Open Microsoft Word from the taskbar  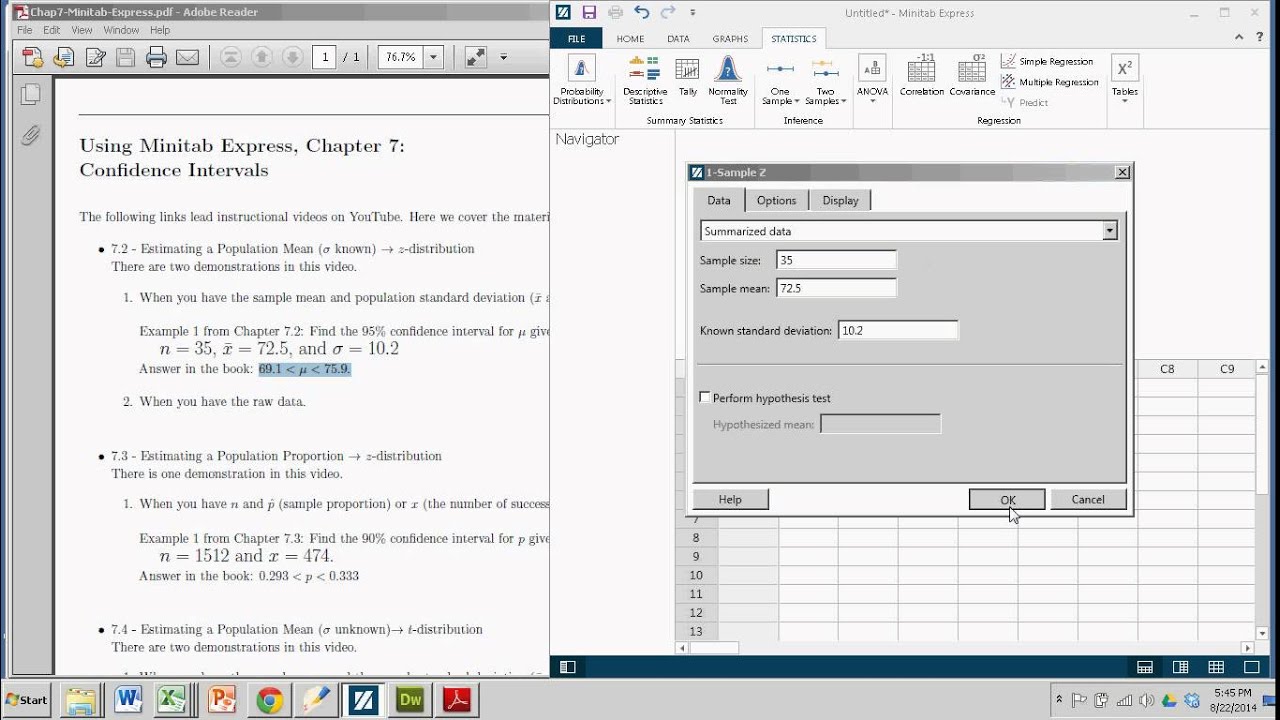click(x=128, y=700)
